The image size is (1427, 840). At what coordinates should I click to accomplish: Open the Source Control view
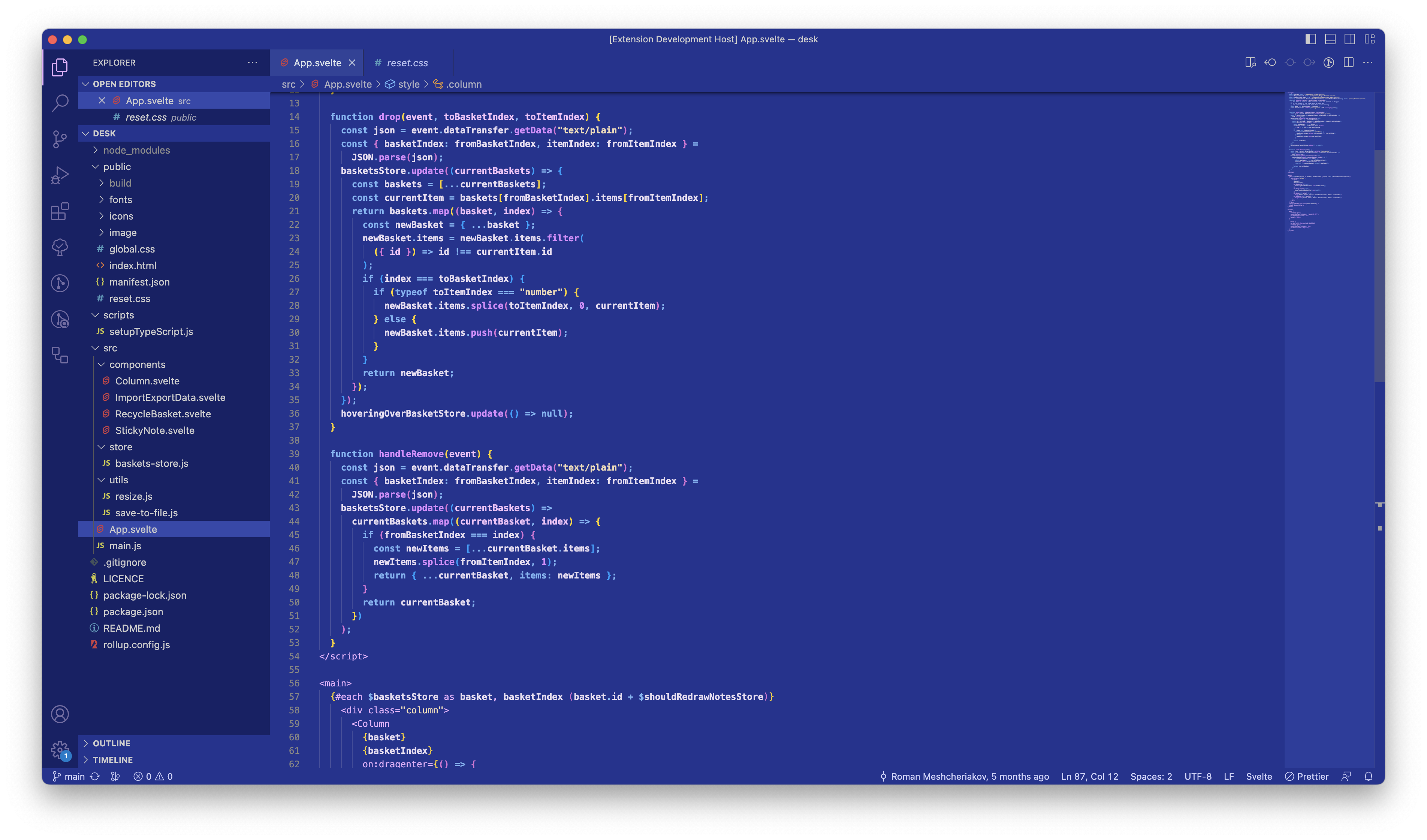tap(60, 139)
